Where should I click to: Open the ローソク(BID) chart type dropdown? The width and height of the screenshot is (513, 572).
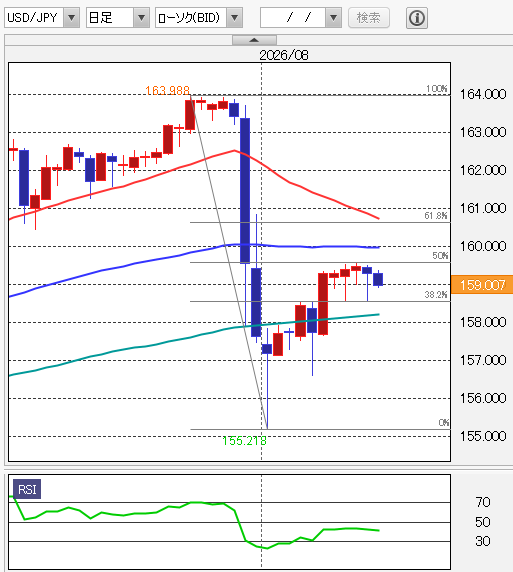pos(199,18)
